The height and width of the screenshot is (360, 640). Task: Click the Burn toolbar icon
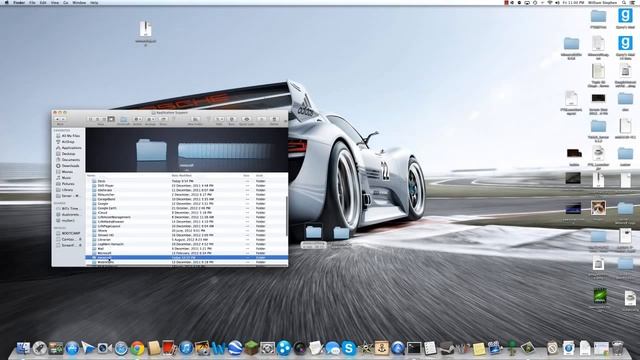pyautogui.click(x=232, y=119)
